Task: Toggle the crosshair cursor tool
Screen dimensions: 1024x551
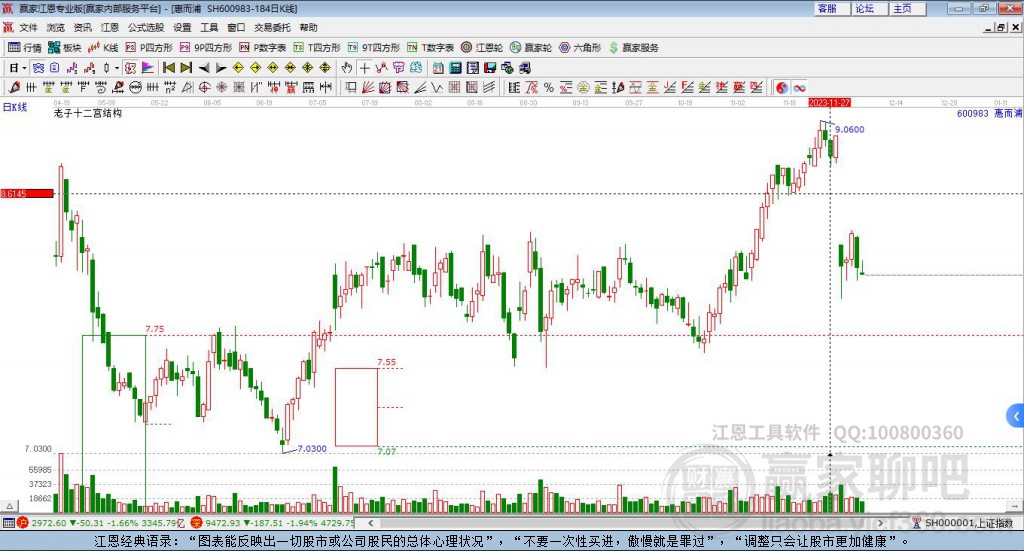Action: tap(364, 68)
